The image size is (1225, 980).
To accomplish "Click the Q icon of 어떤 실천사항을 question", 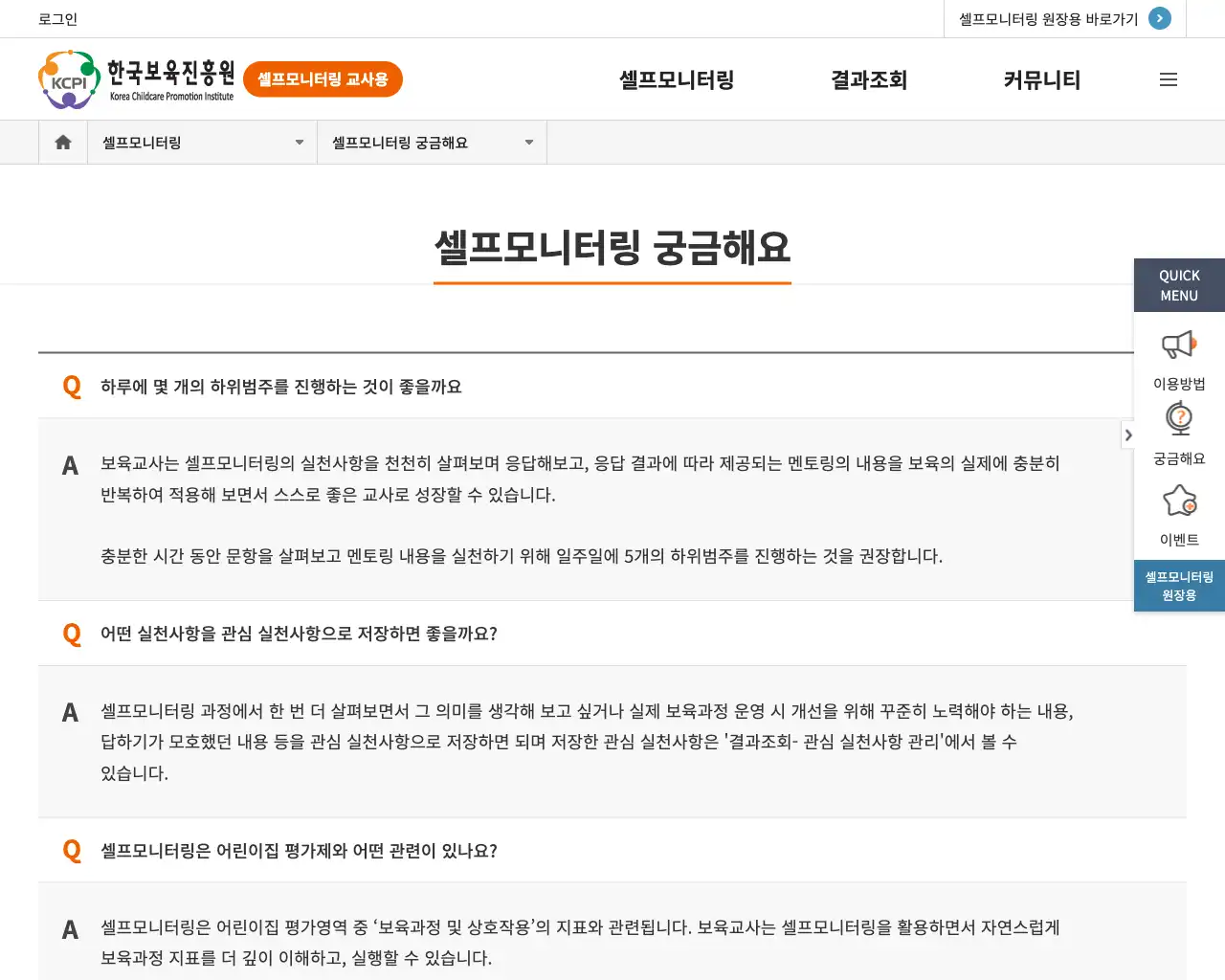I will [x=72, y=634].
